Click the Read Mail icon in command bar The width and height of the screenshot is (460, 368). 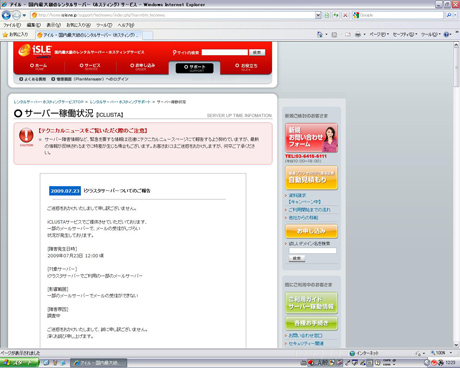[x=348, y=34]
